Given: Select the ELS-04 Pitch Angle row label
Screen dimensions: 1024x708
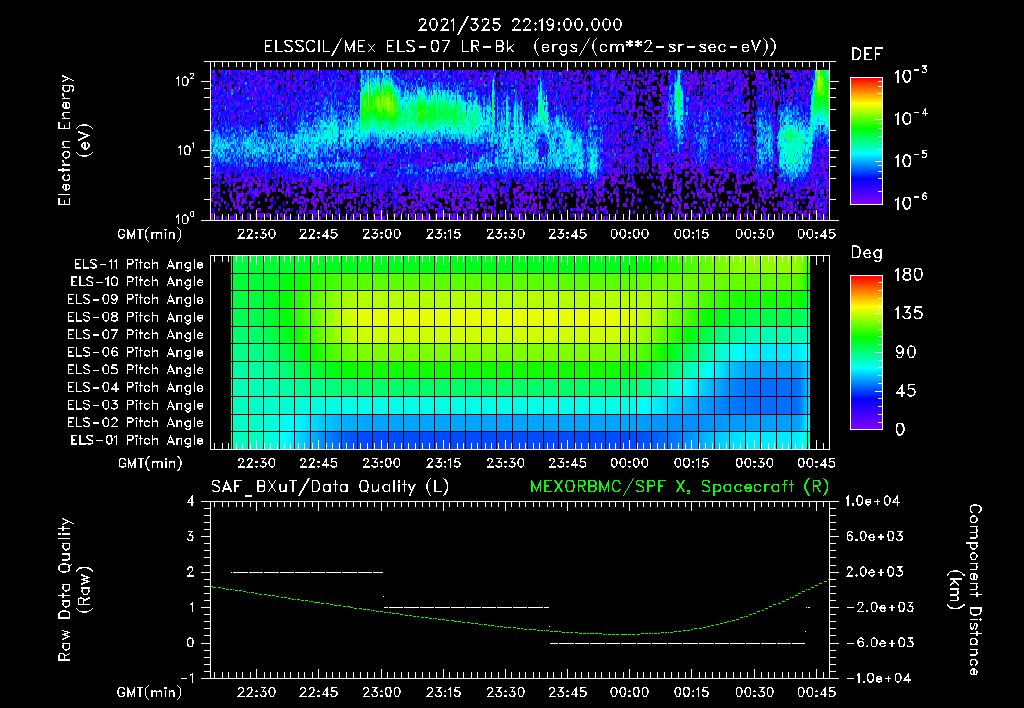Looking at the screenshot, I should point(136,388).
